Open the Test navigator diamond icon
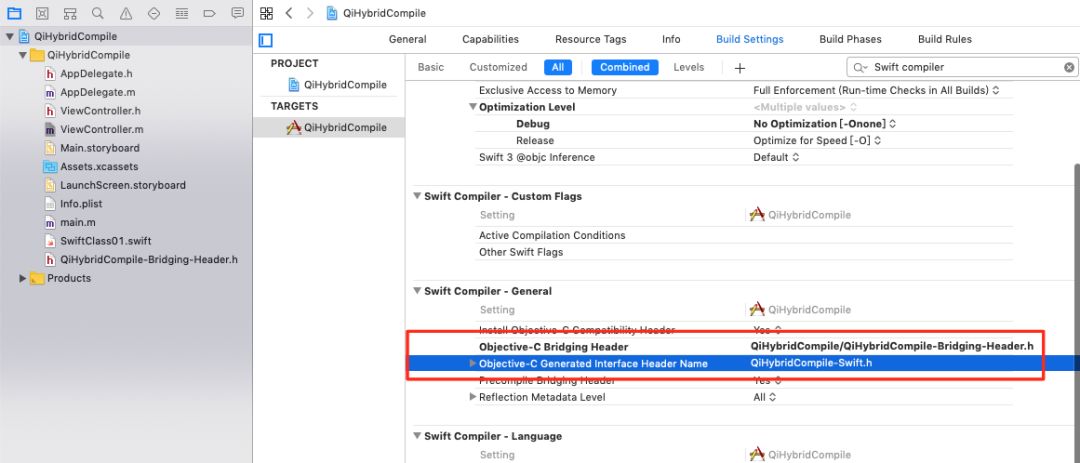 point(154,13)
